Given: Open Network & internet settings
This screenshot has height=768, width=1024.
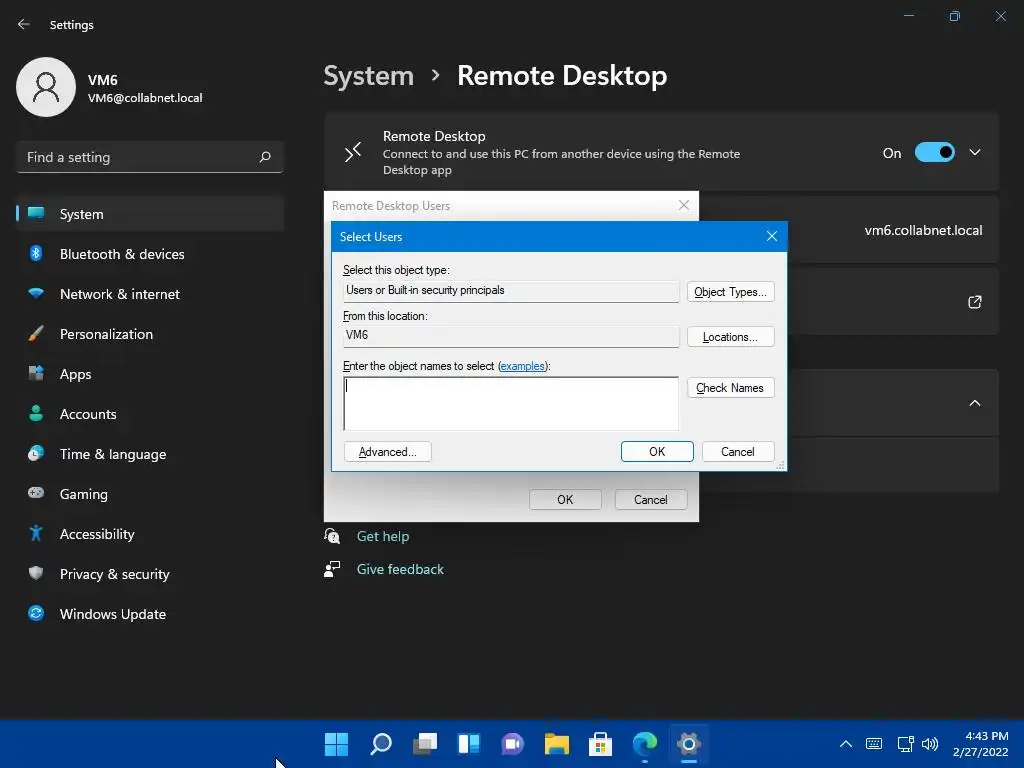Looking at the screenshot, I should 150,294.
